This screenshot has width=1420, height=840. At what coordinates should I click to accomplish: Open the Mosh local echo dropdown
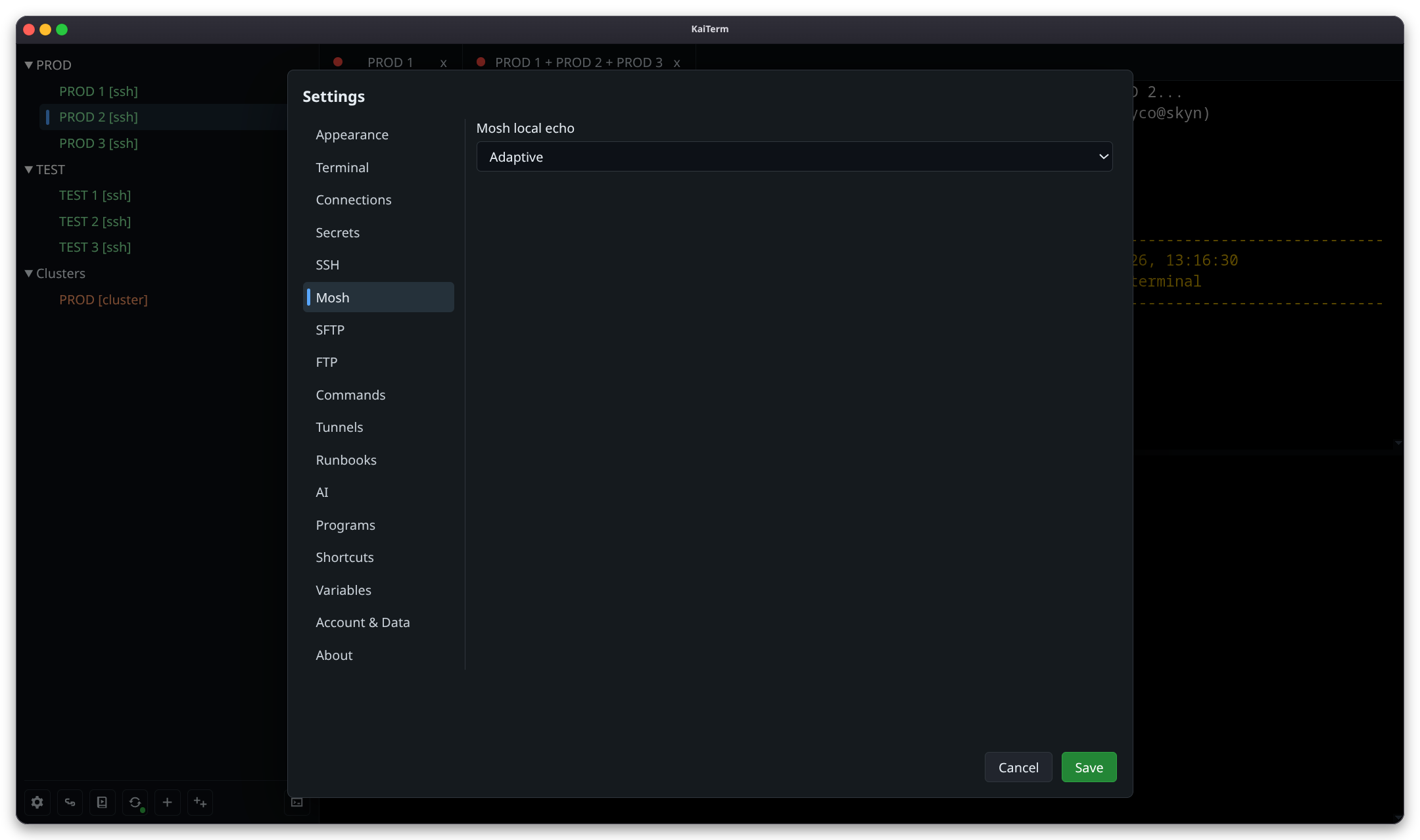pyautogui.click(x=794, y=156)
